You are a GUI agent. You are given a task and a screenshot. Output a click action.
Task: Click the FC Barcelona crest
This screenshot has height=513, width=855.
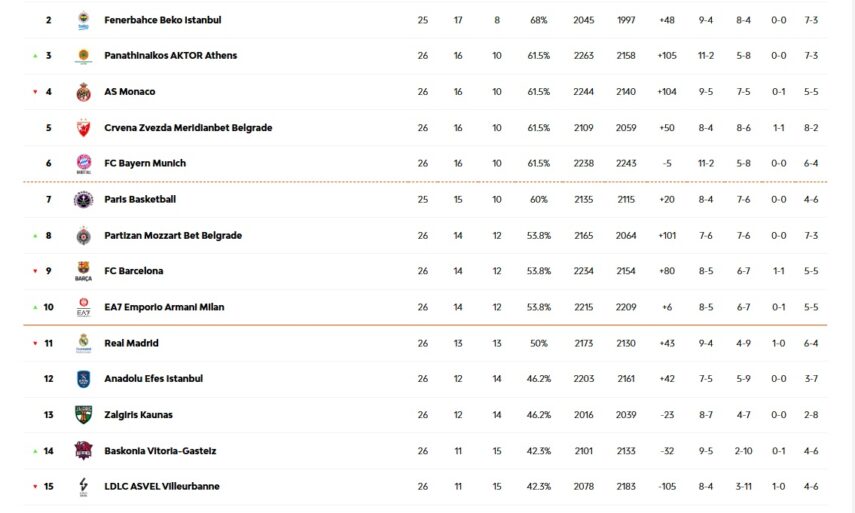pyautogui.click(x=84, y=271)
